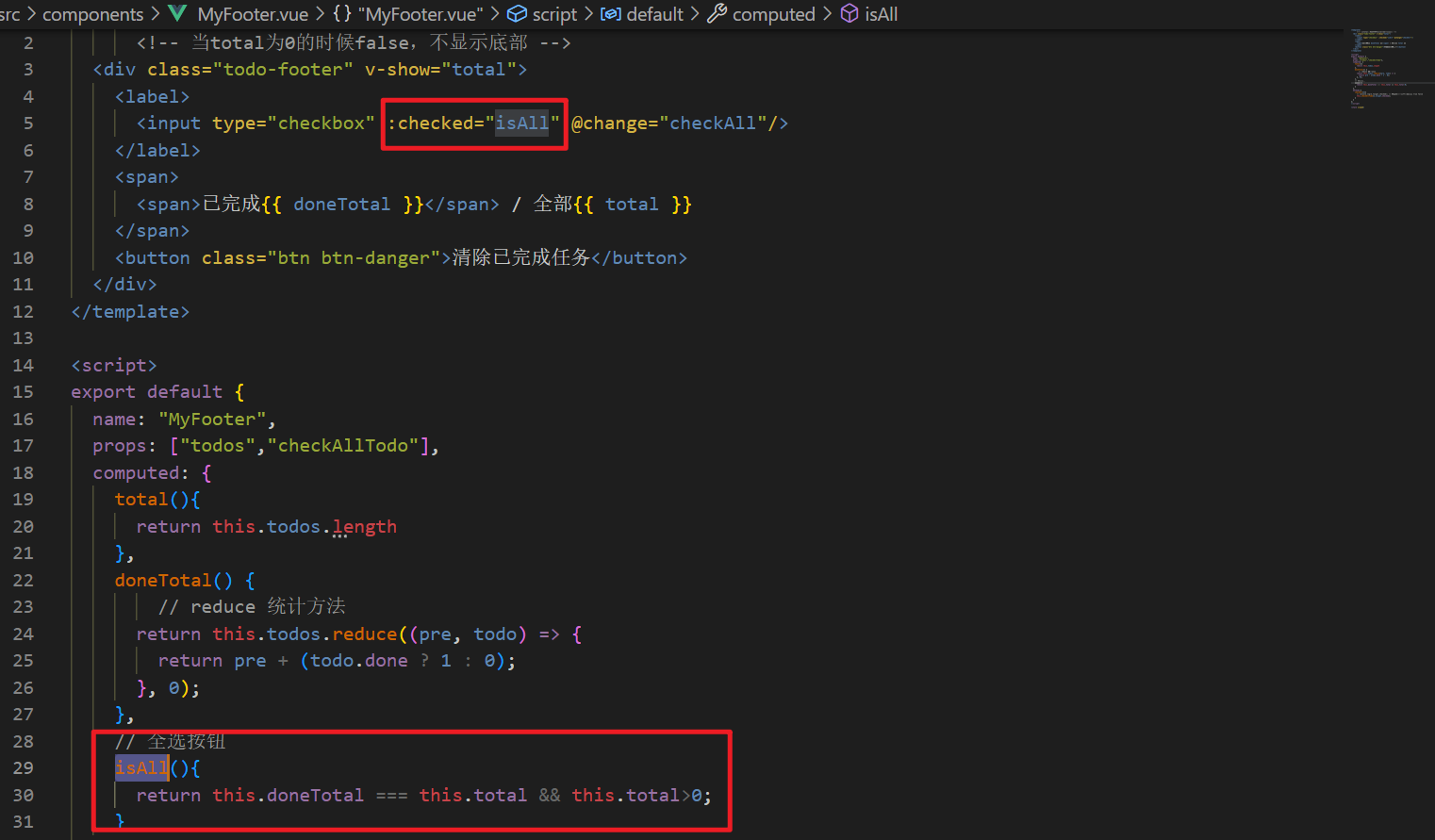Image resolution: width=1435 pixels, height=840 pixels.
Task: Click the total() method name
Action: [141, 500]
